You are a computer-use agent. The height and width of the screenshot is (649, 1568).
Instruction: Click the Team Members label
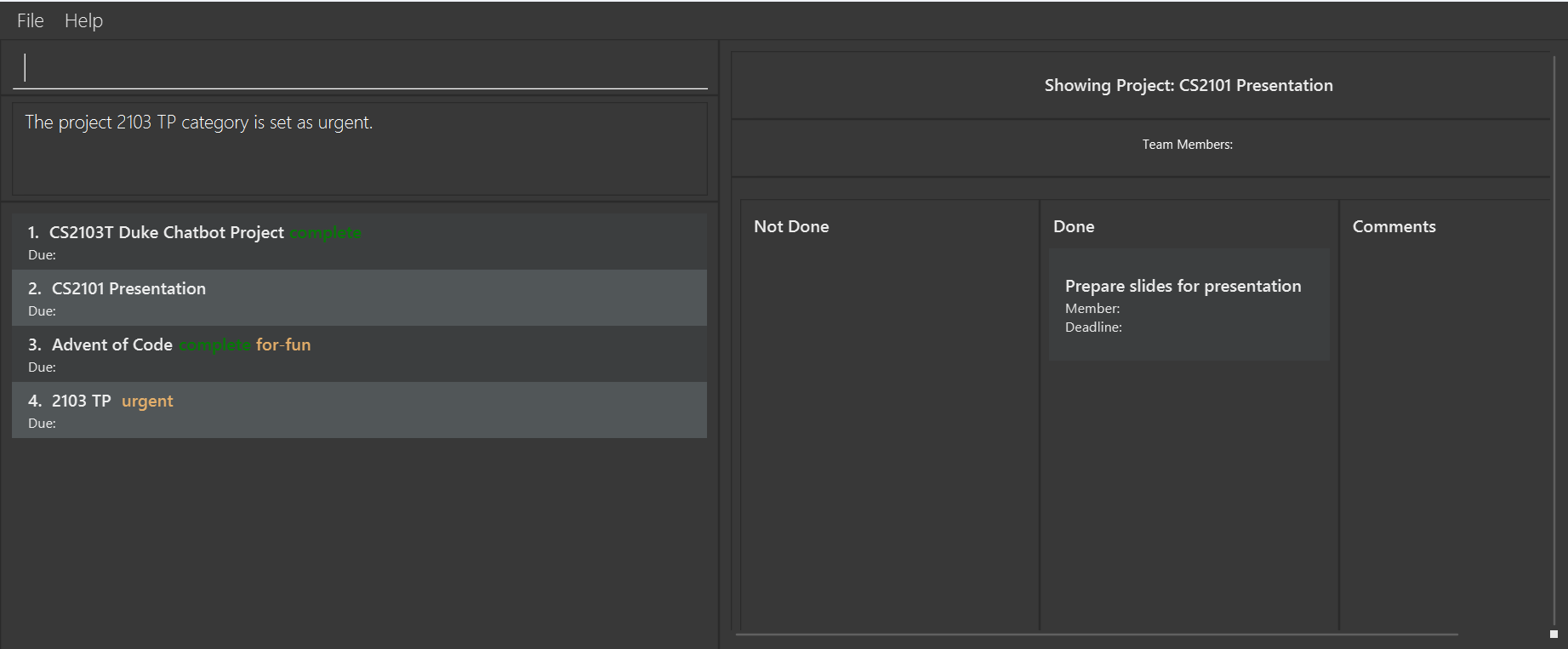[x=1187, y=145]
